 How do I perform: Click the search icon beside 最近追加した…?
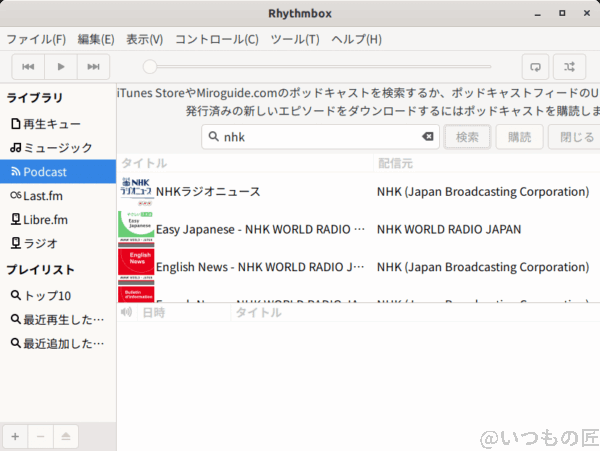coord(16,343)
